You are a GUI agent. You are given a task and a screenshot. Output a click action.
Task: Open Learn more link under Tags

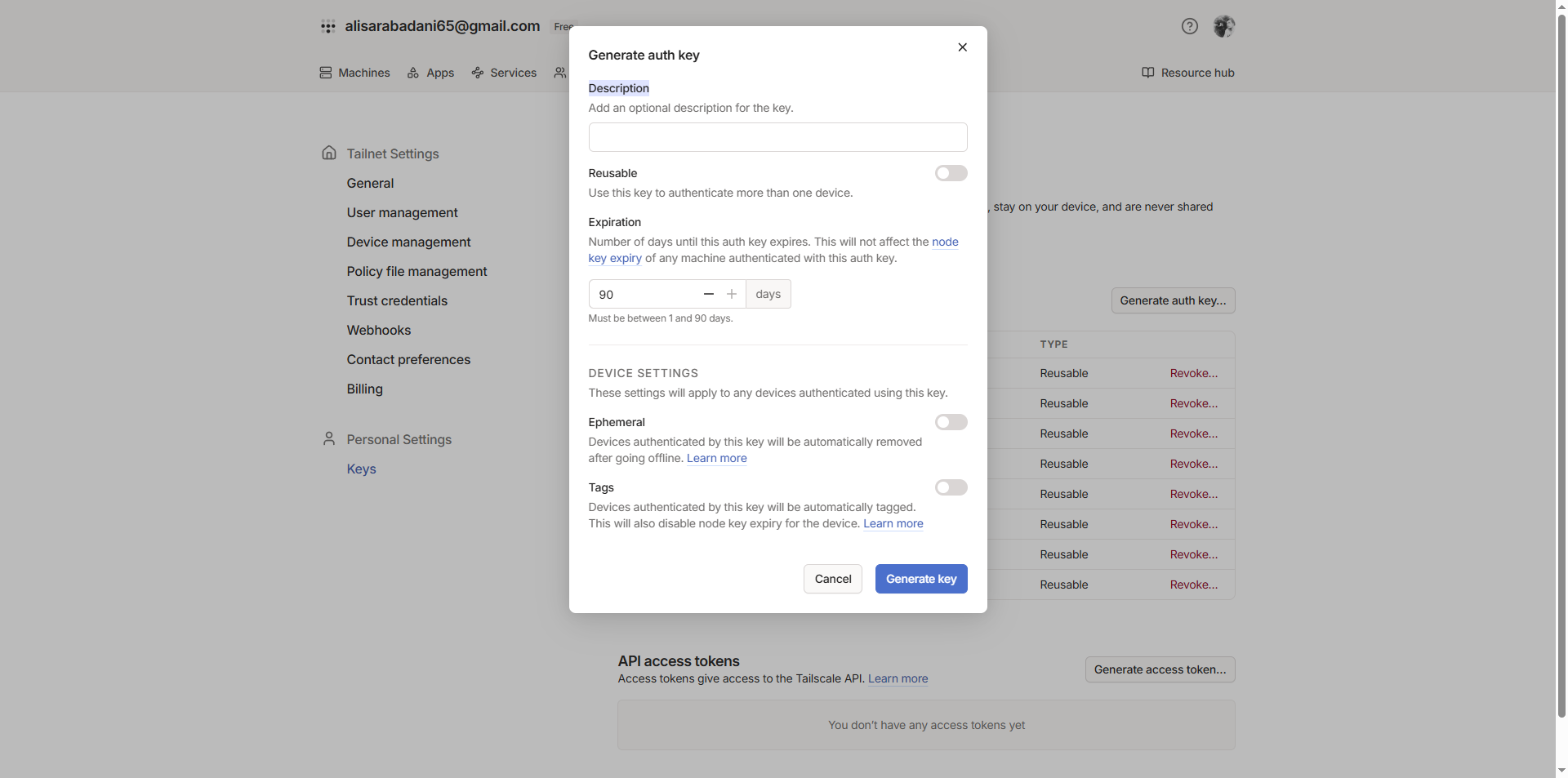click(x=893, y=523)
